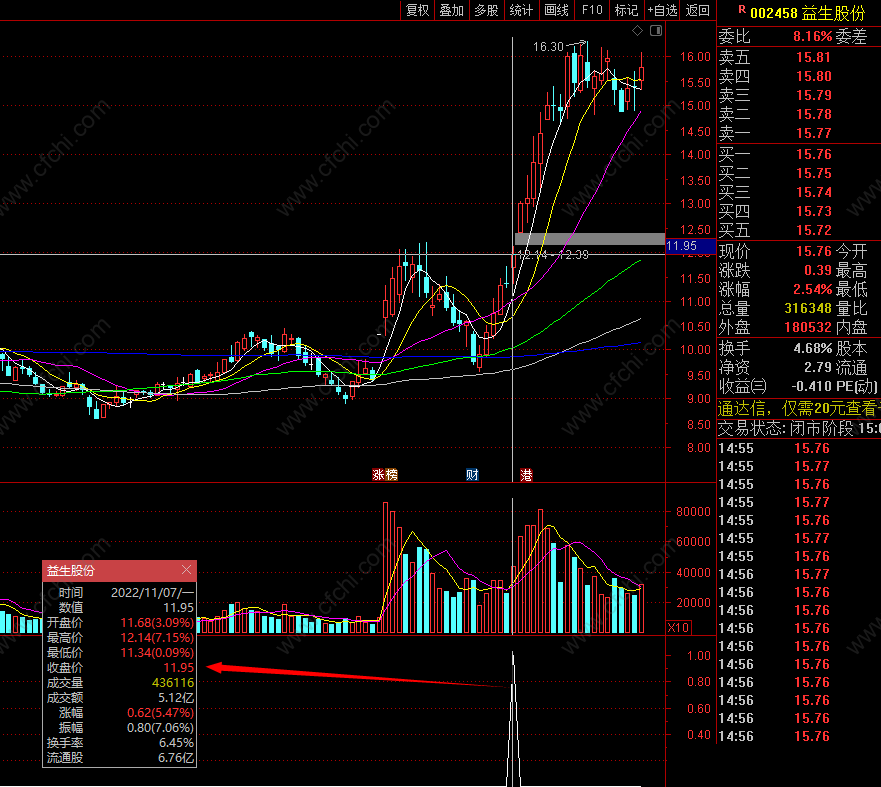Select the 卖二 15.78 ask row

click(799, 114)
